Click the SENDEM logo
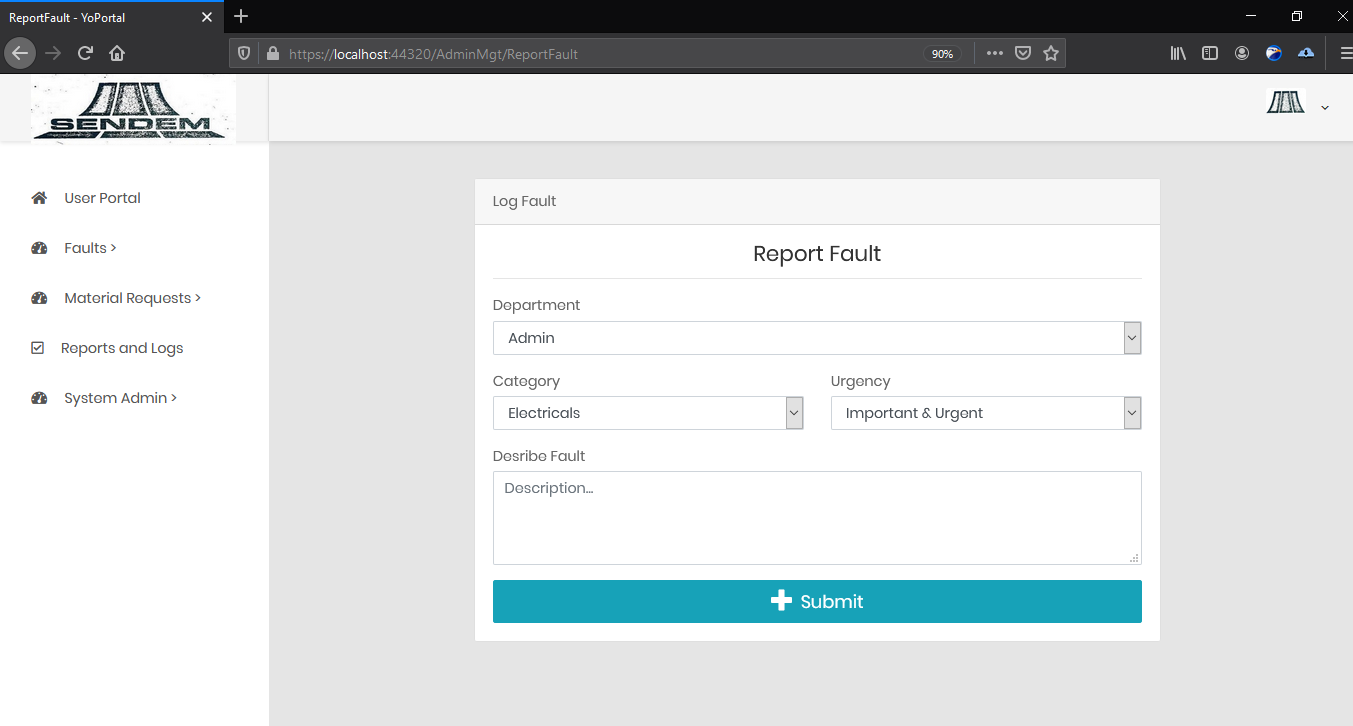Viewport: 1353px width, 726px height. pyautogui.click(x=133, y=109)
